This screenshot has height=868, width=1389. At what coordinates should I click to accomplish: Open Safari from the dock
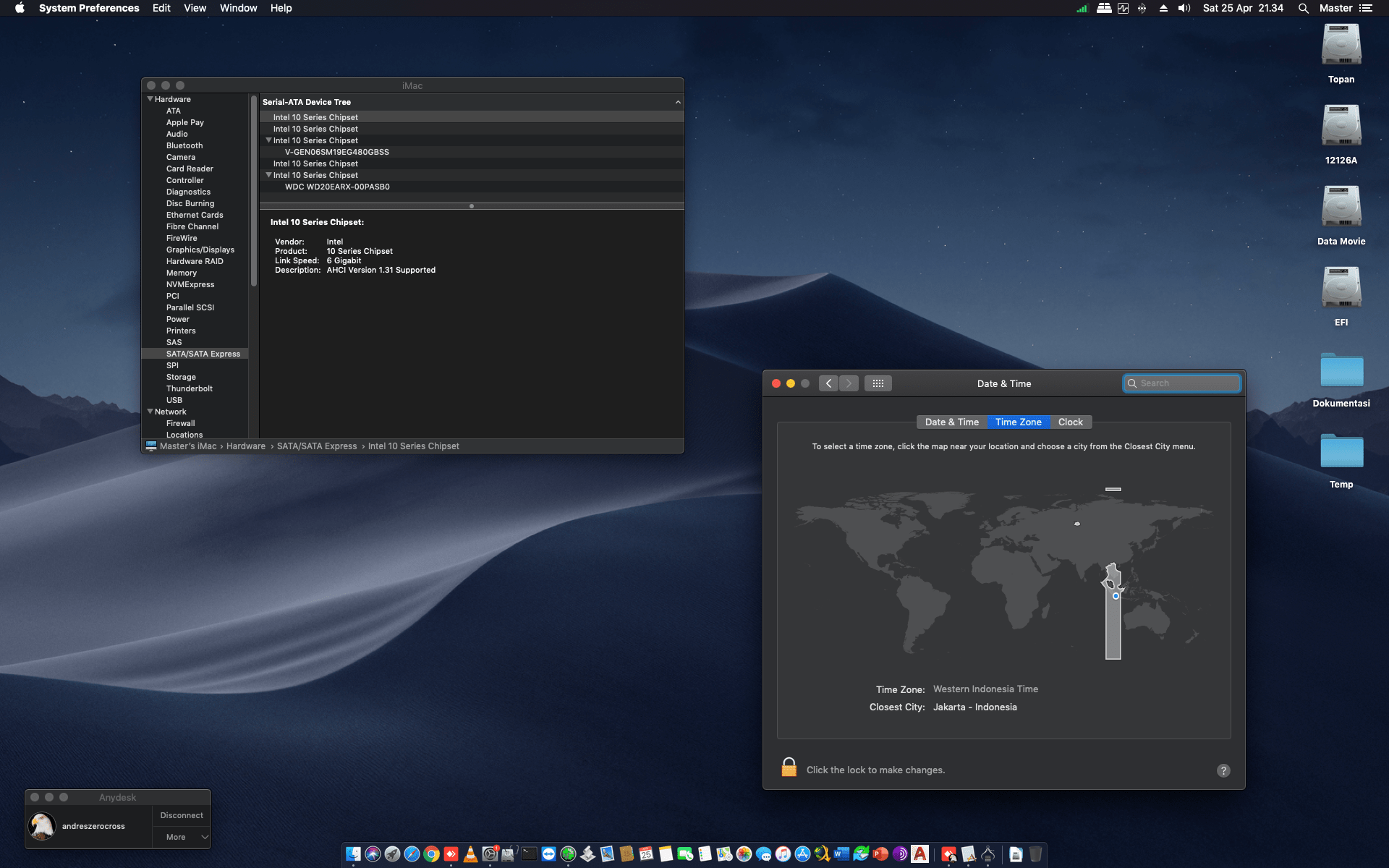[x=412, y=854]
